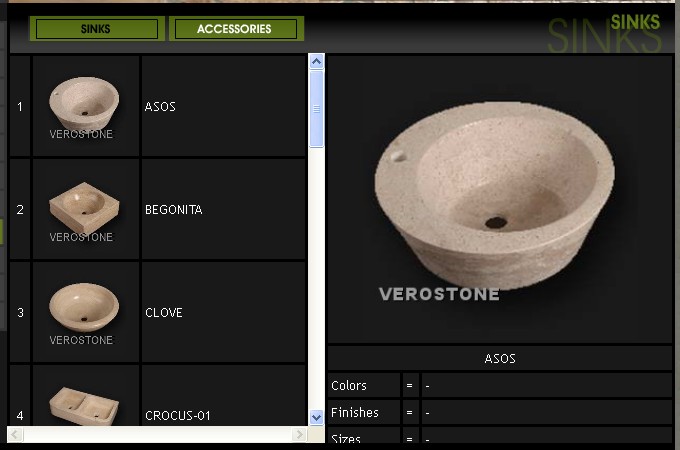This screenshot has width=680, height=450.
Task: Select the CROCUS-01 sink thumbnail
Action: pos(85,395)
